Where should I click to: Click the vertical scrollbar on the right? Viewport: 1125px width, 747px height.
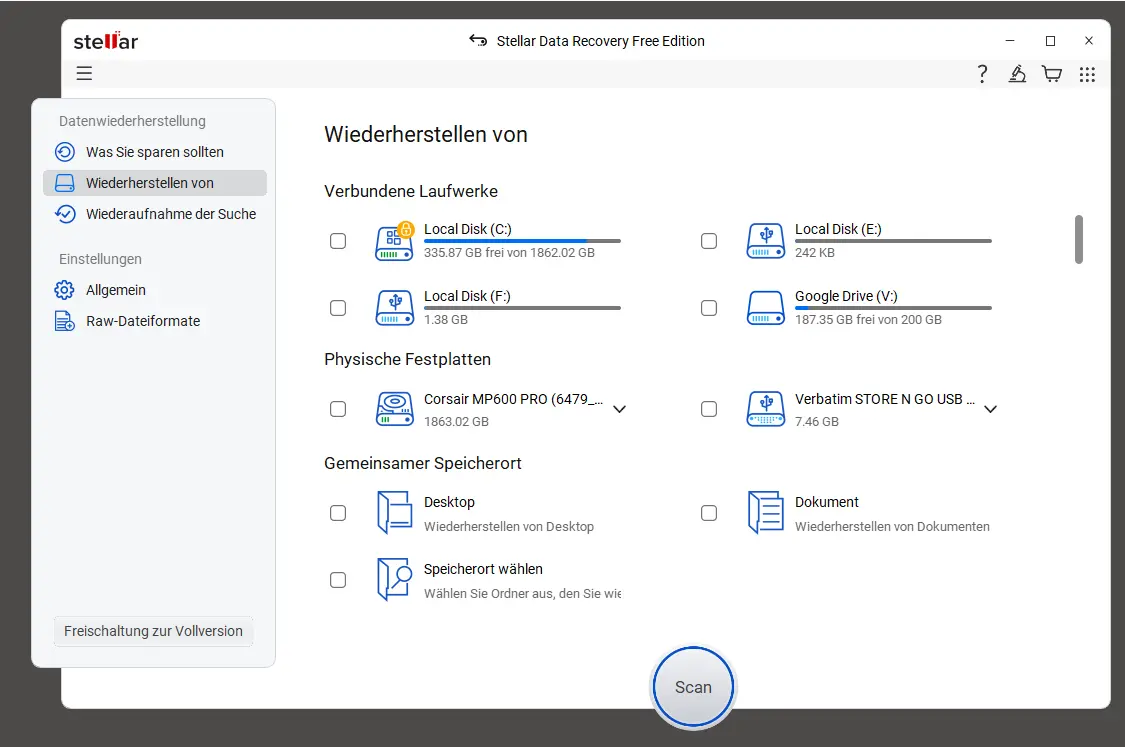pyautogui.click(x=1079, y=240)
